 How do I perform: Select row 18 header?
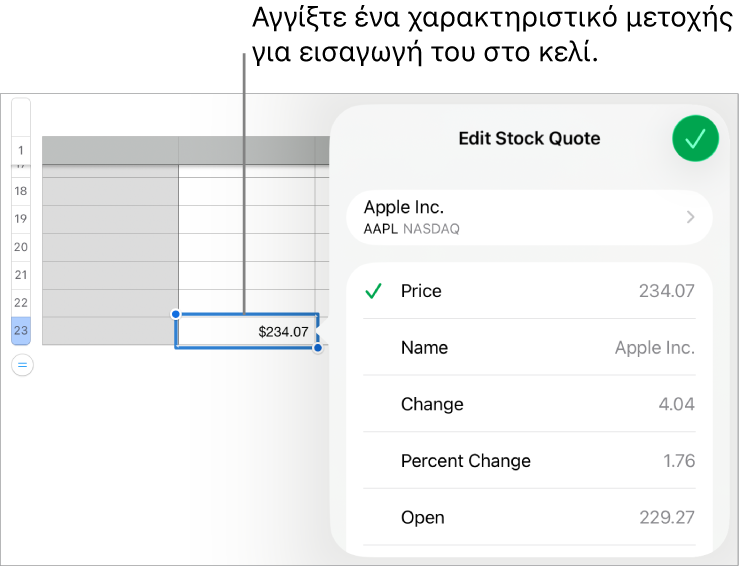pos(21,191)
